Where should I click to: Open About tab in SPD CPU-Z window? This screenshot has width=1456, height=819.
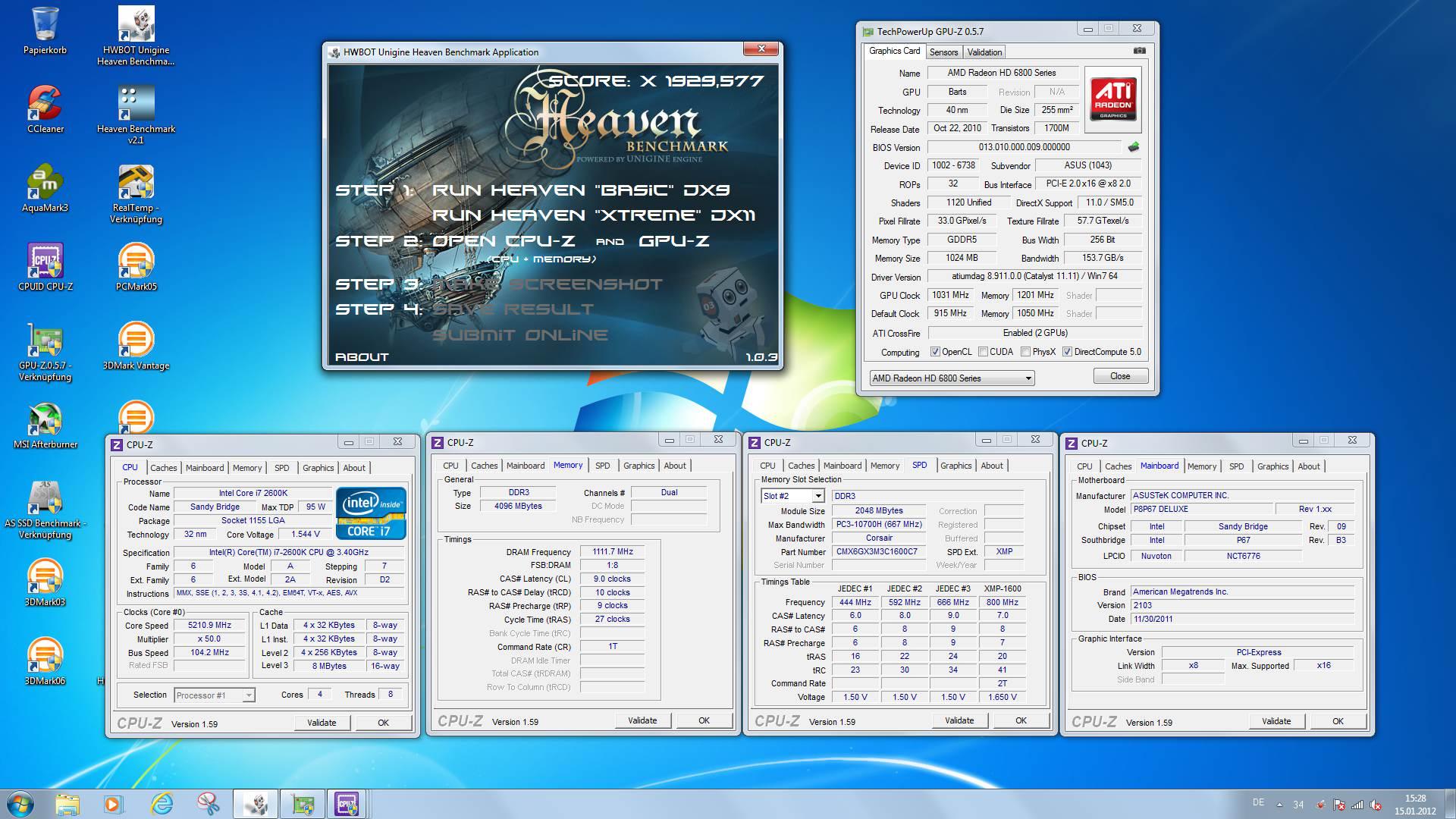992,466
